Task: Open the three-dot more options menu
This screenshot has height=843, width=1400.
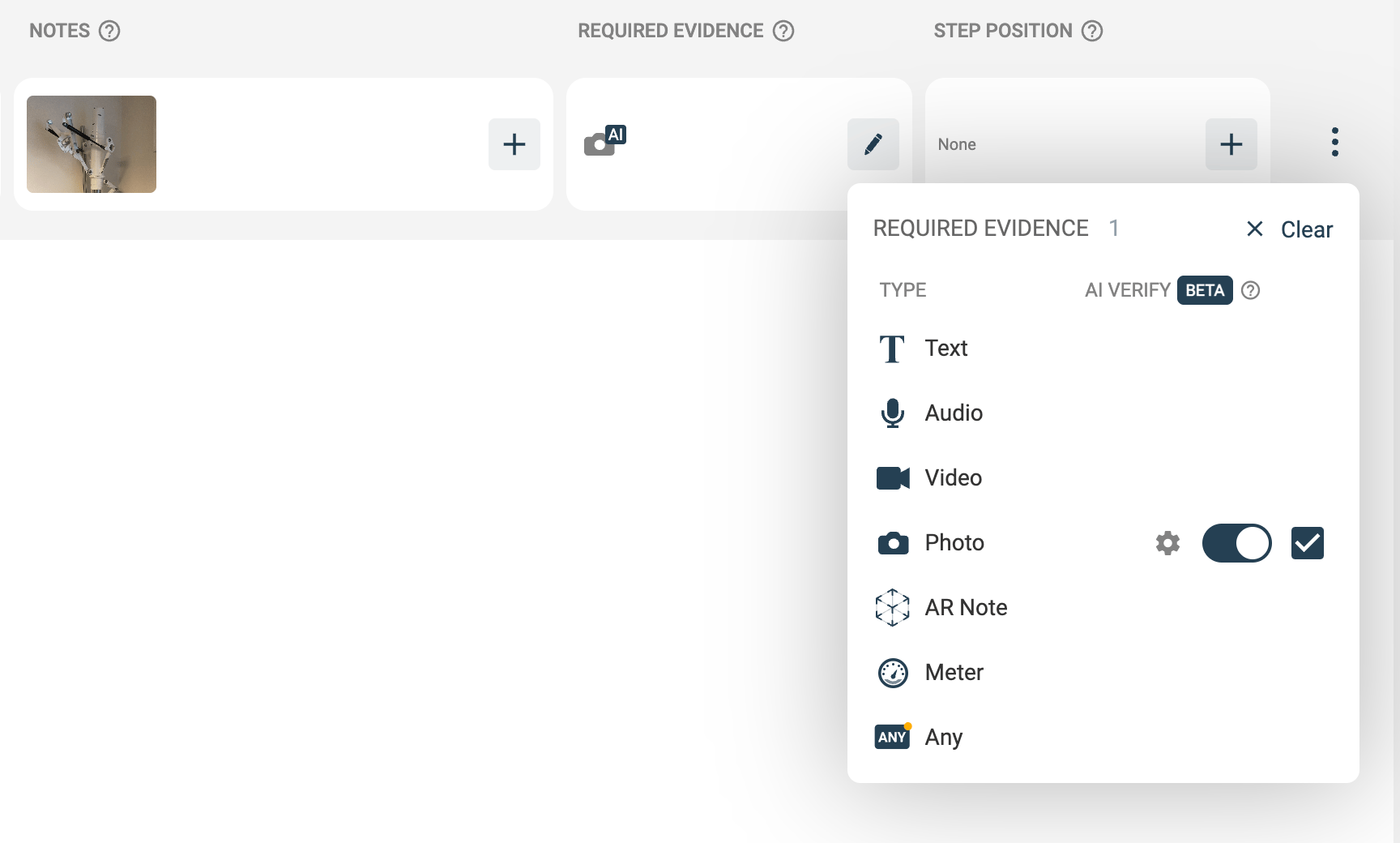Action: click(x=1335, y=142)
